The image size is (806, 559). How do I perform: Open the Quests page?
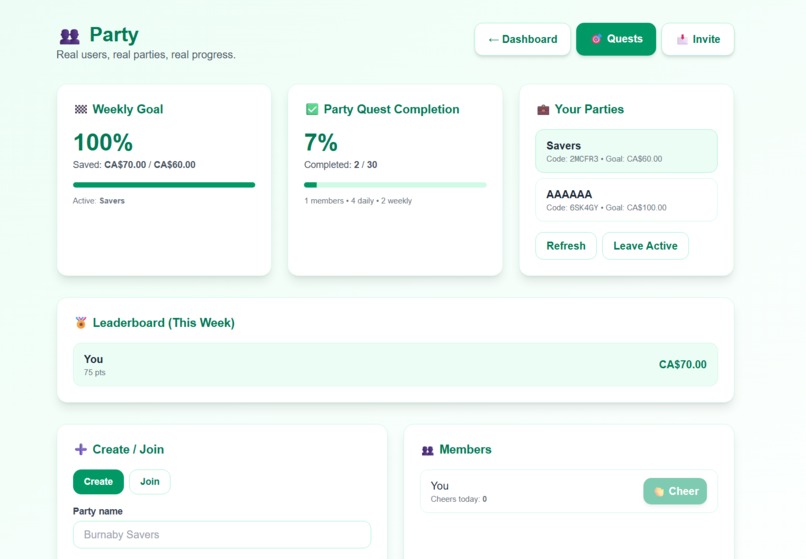pos(616,39)
